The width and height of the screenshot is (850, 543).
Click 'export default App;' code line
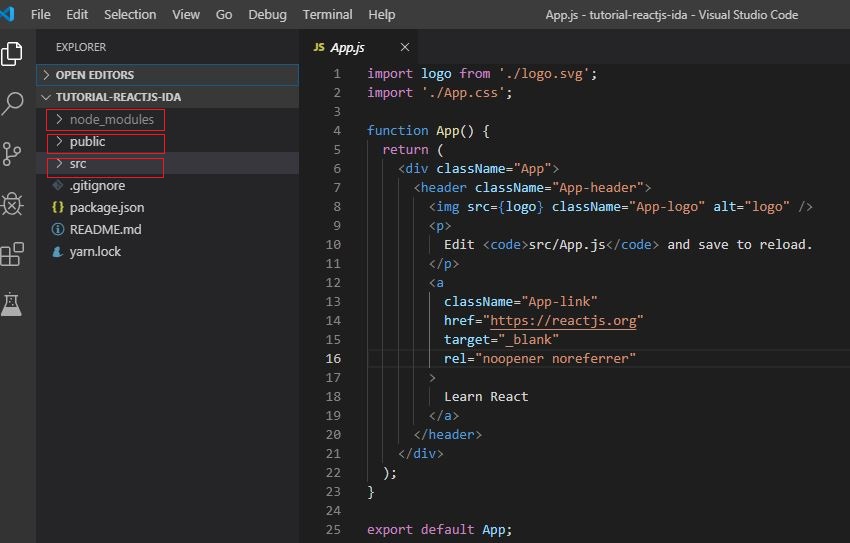pyautogui.click(x=439, y=529)
